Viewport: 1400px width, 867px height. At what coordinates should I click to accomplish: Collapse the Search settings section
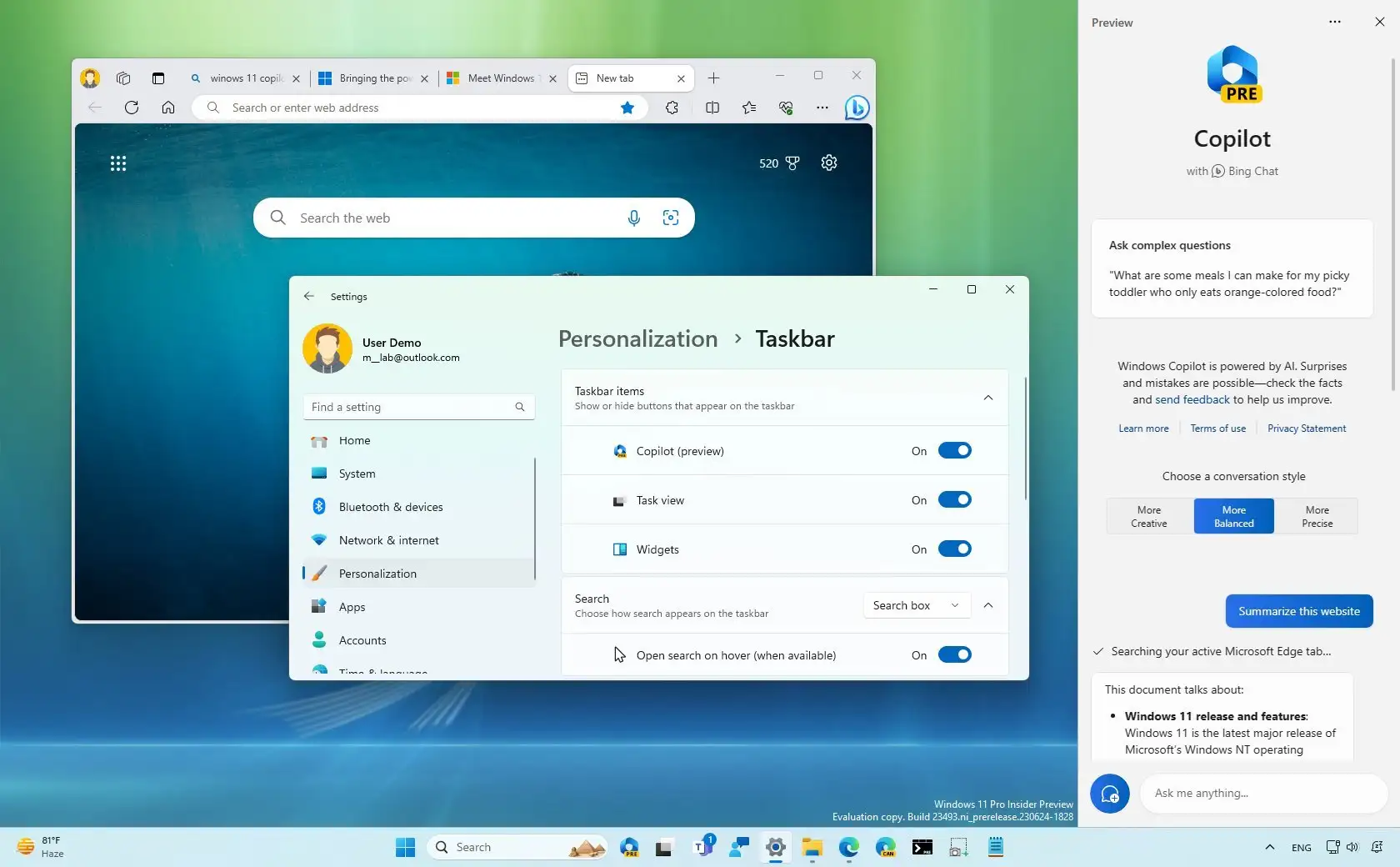[x=987, y=606]
